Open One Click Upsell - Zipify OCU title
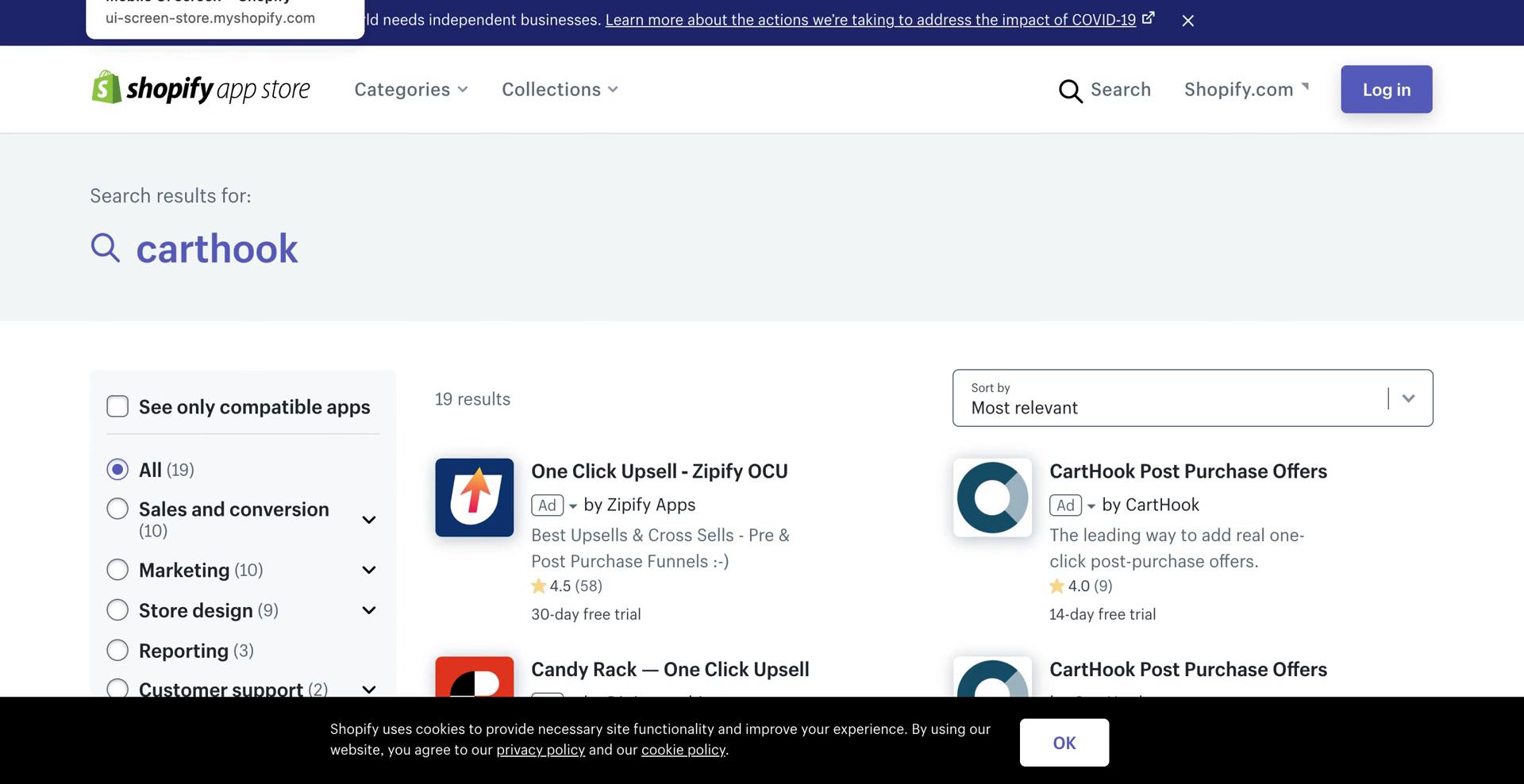 (x=659, y=471)
